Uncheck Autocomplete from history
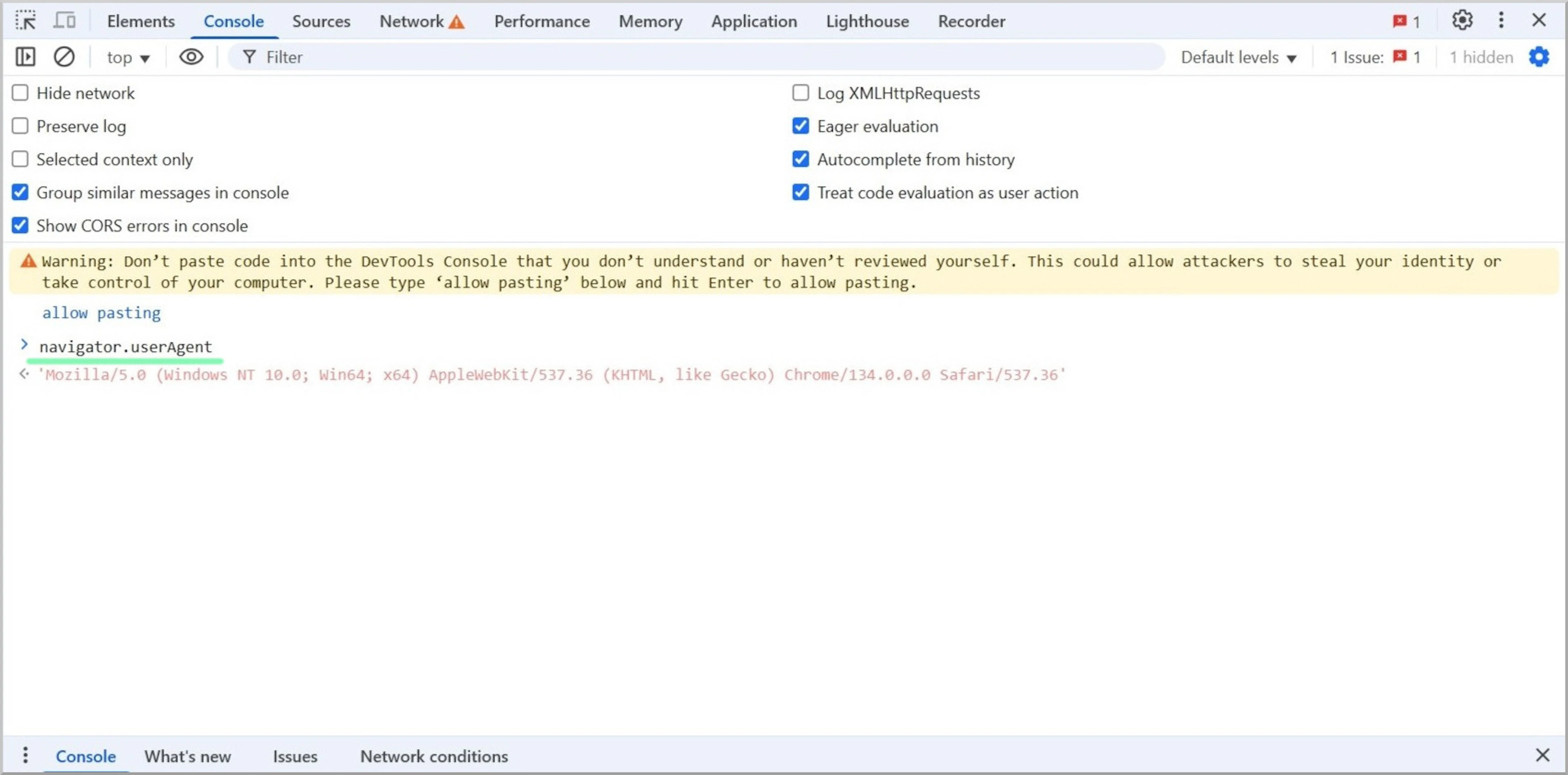The image size is (1568, 775). click(800, 159)
